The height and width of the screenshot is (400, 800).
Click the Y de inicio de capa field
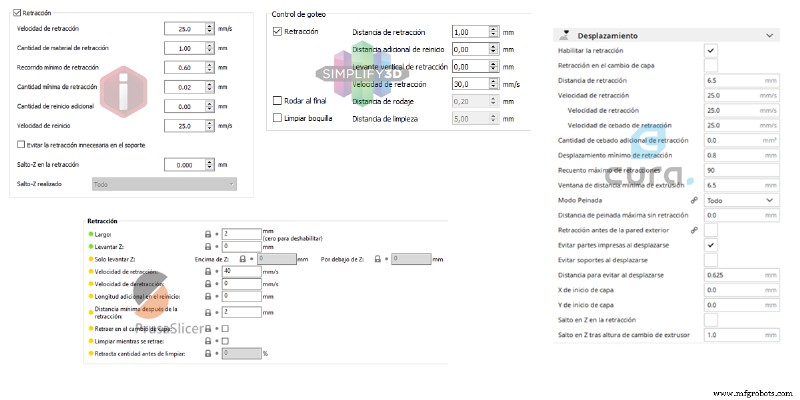coord(742,305)
